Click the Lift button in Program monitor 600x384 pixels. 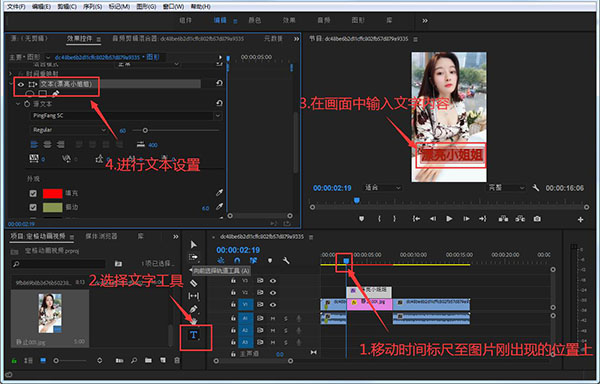coord(503,219)
